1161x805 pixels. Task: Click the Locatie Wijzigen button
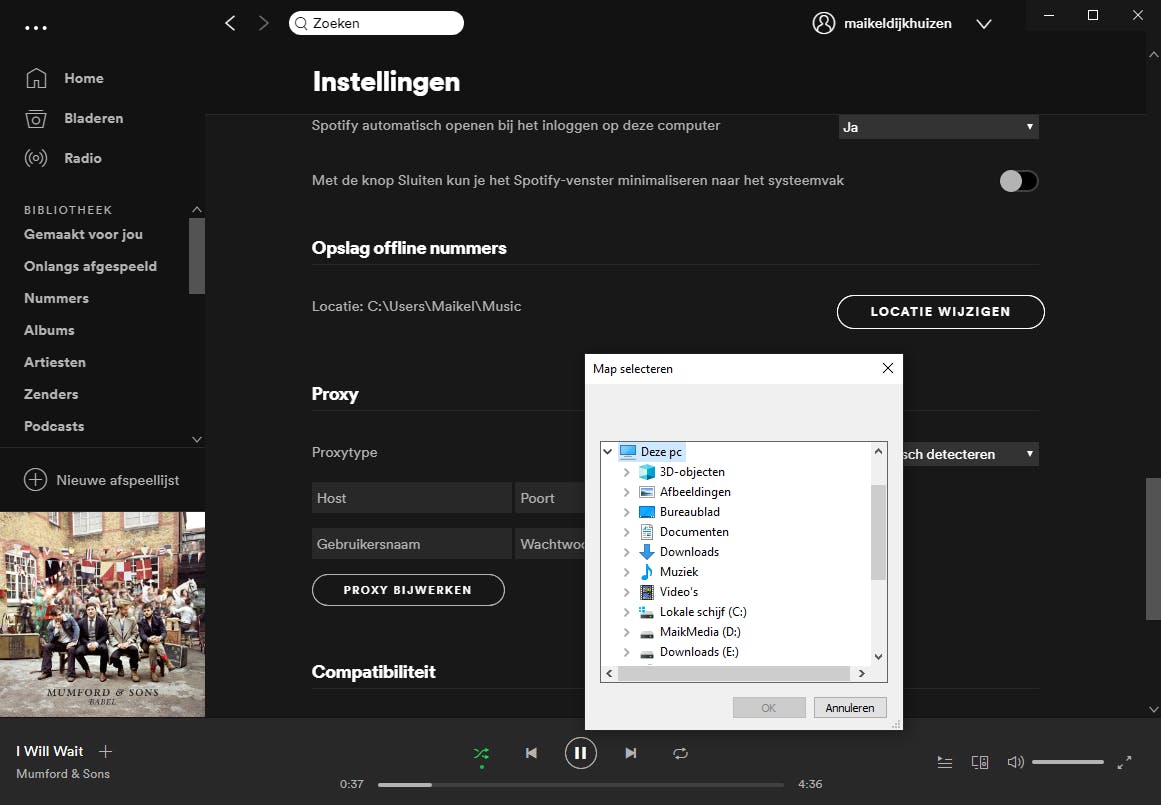click(x=940, y=311)
